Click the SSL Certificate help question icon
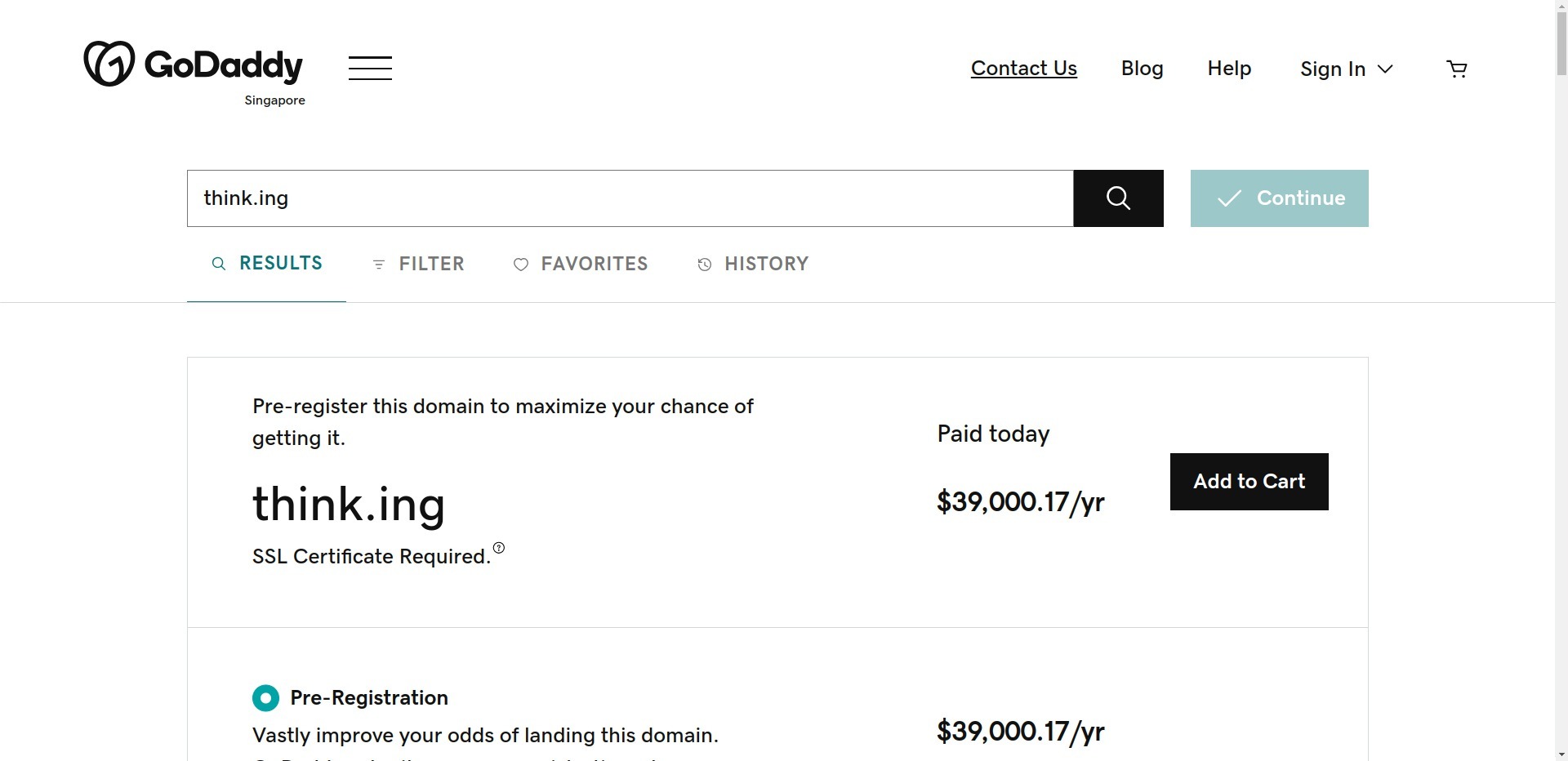Screen dimensions: 1568x761 click(499, 548)
